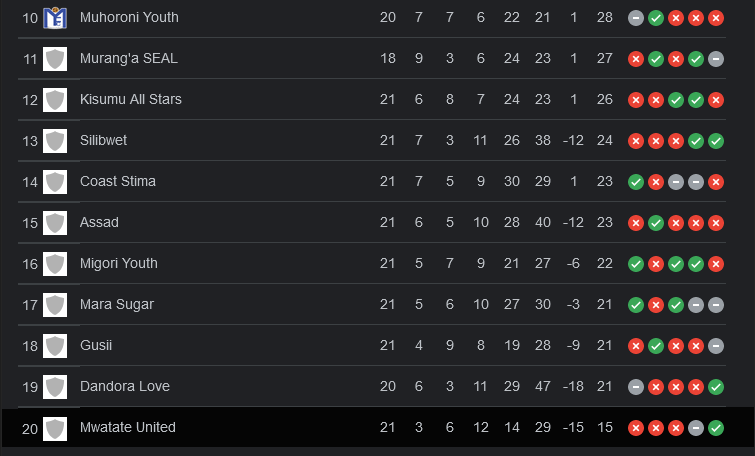Click the Gusii team name

point(96,345)
